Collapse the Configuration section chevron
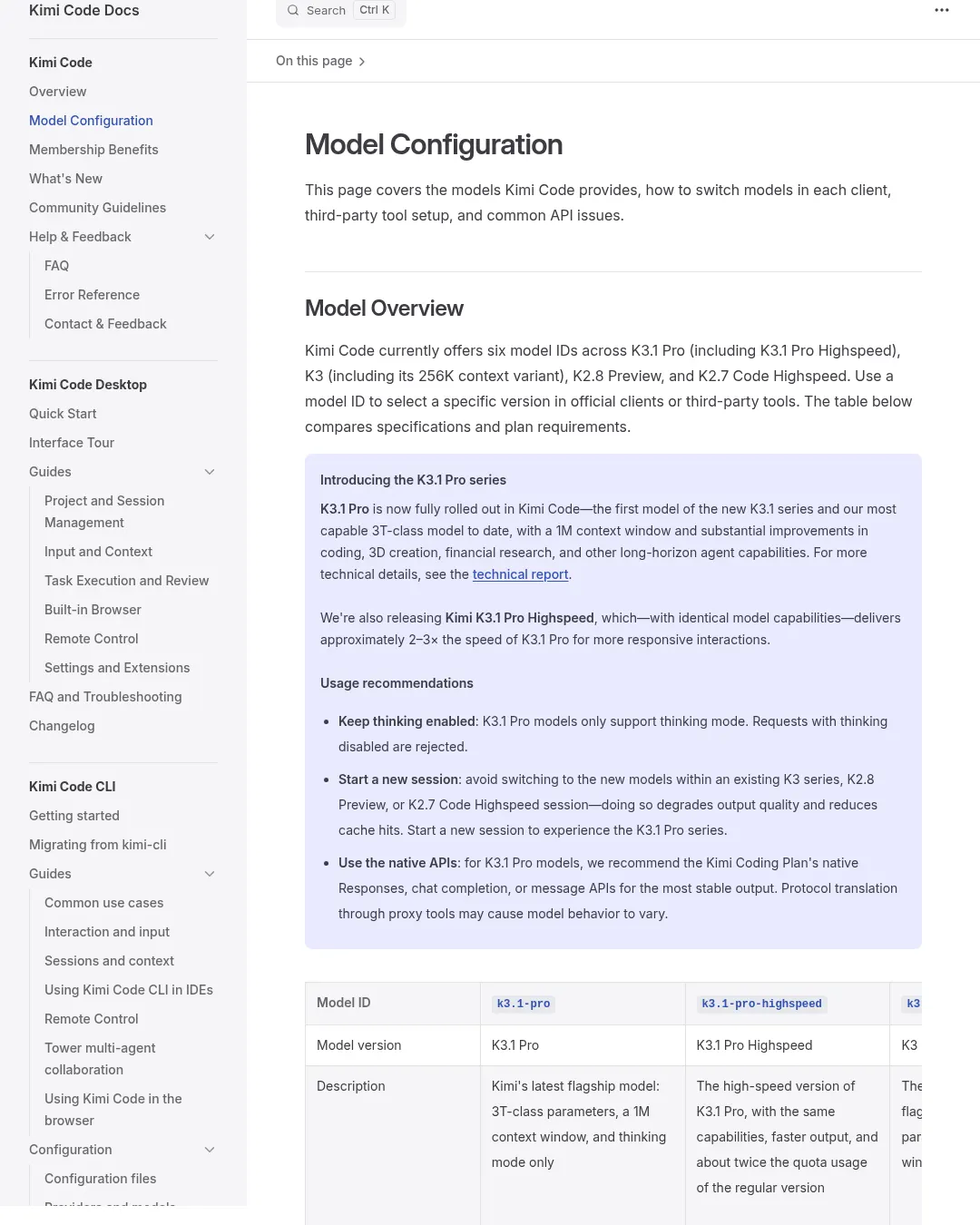 pos(210,1150)
